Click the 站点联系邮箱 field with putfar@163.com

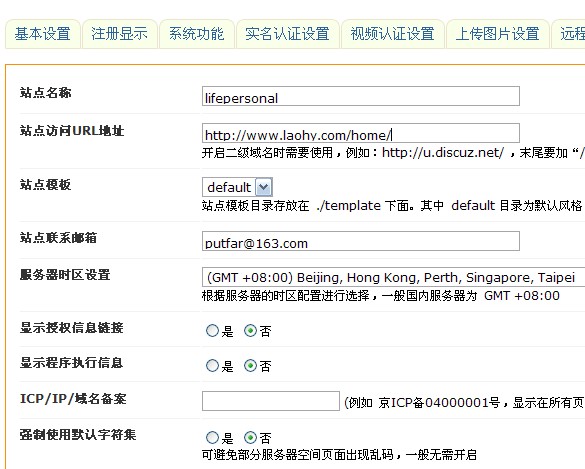361,241
